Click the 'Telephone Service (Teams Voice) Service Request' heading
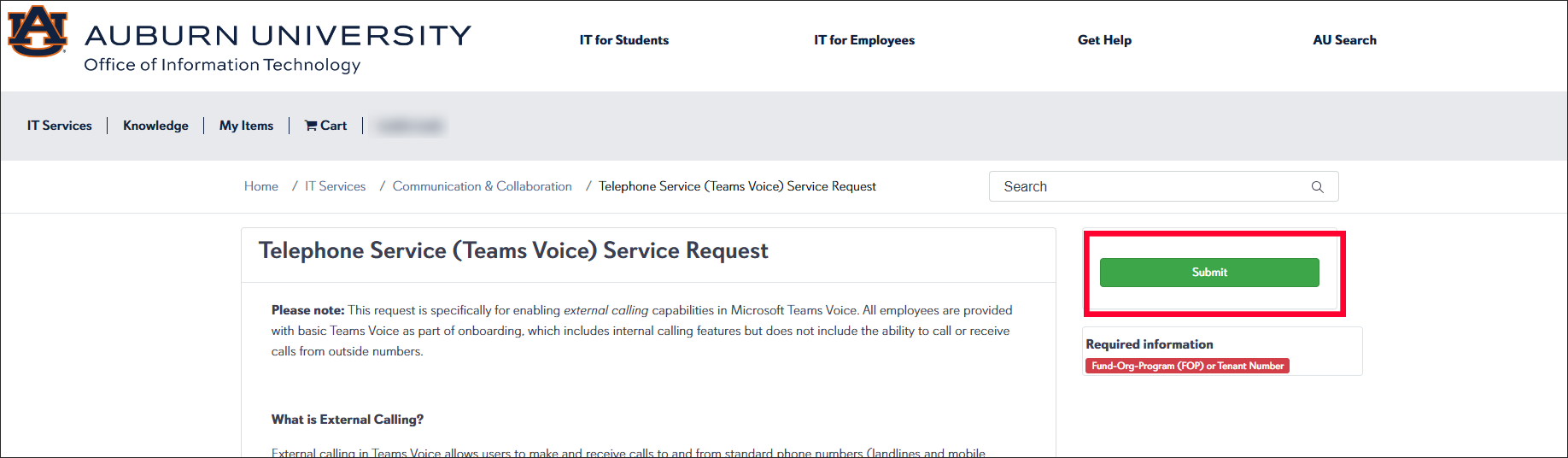Viewport: 1568px width, 458px height. point(513,250)
